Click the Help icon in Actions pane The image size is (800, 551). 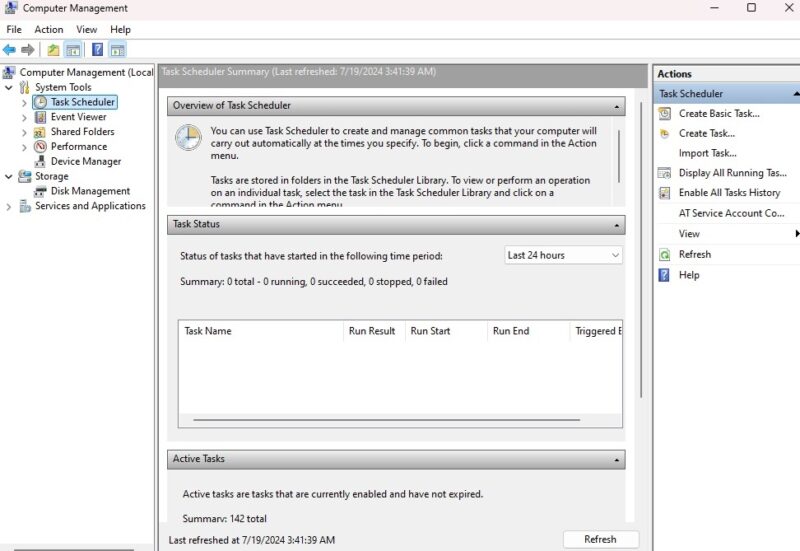coord(665,275)
